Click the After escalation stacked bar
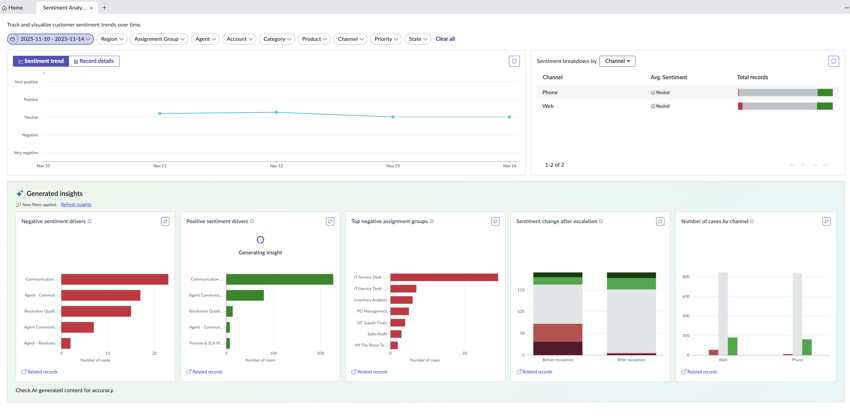The width and height of the screenshot is (850, 419). pos(632,313)
